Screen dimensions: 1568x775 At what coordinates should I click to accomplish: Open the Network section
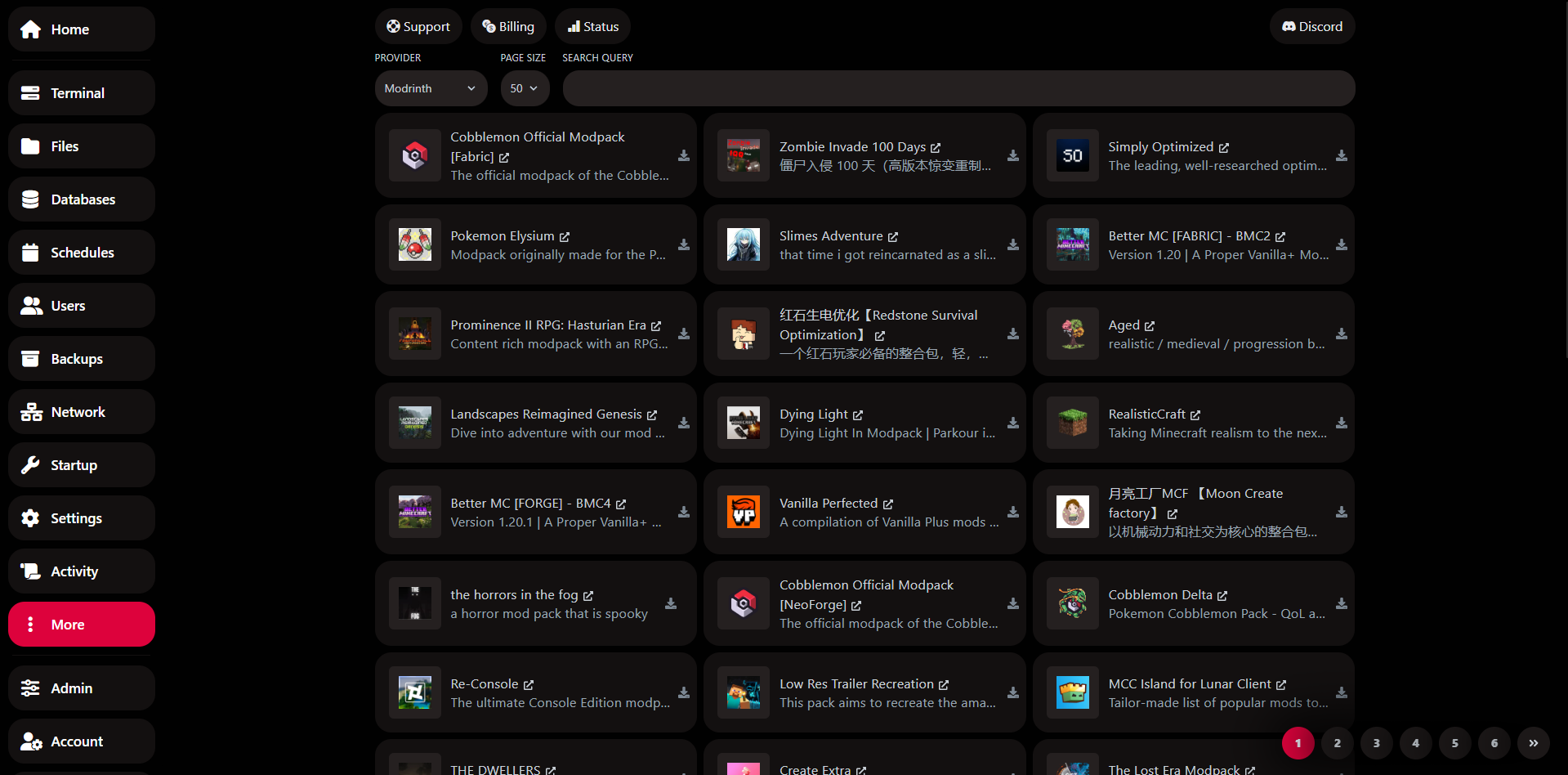pos(82,412)
